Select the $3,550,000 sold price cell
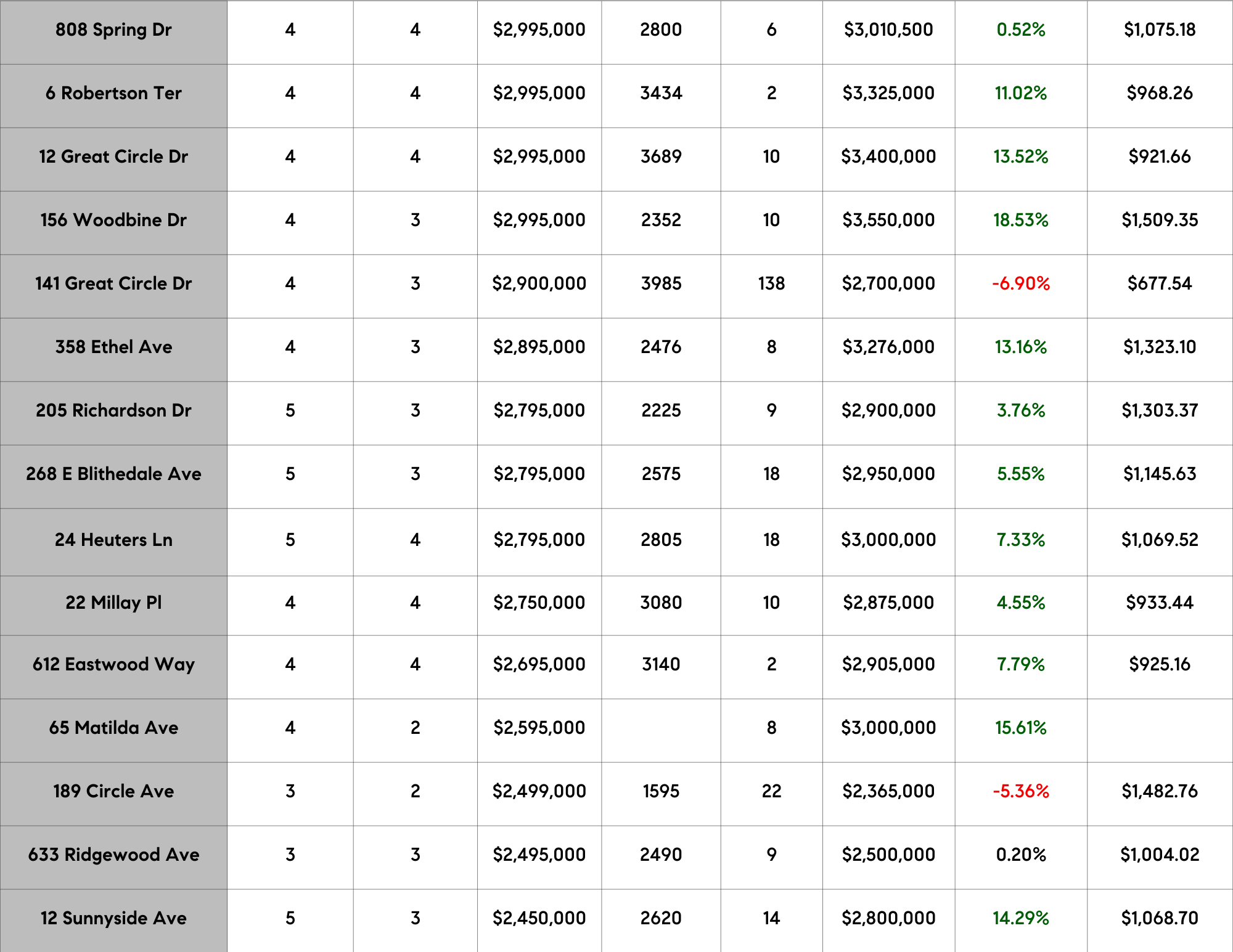 point(888,220)
